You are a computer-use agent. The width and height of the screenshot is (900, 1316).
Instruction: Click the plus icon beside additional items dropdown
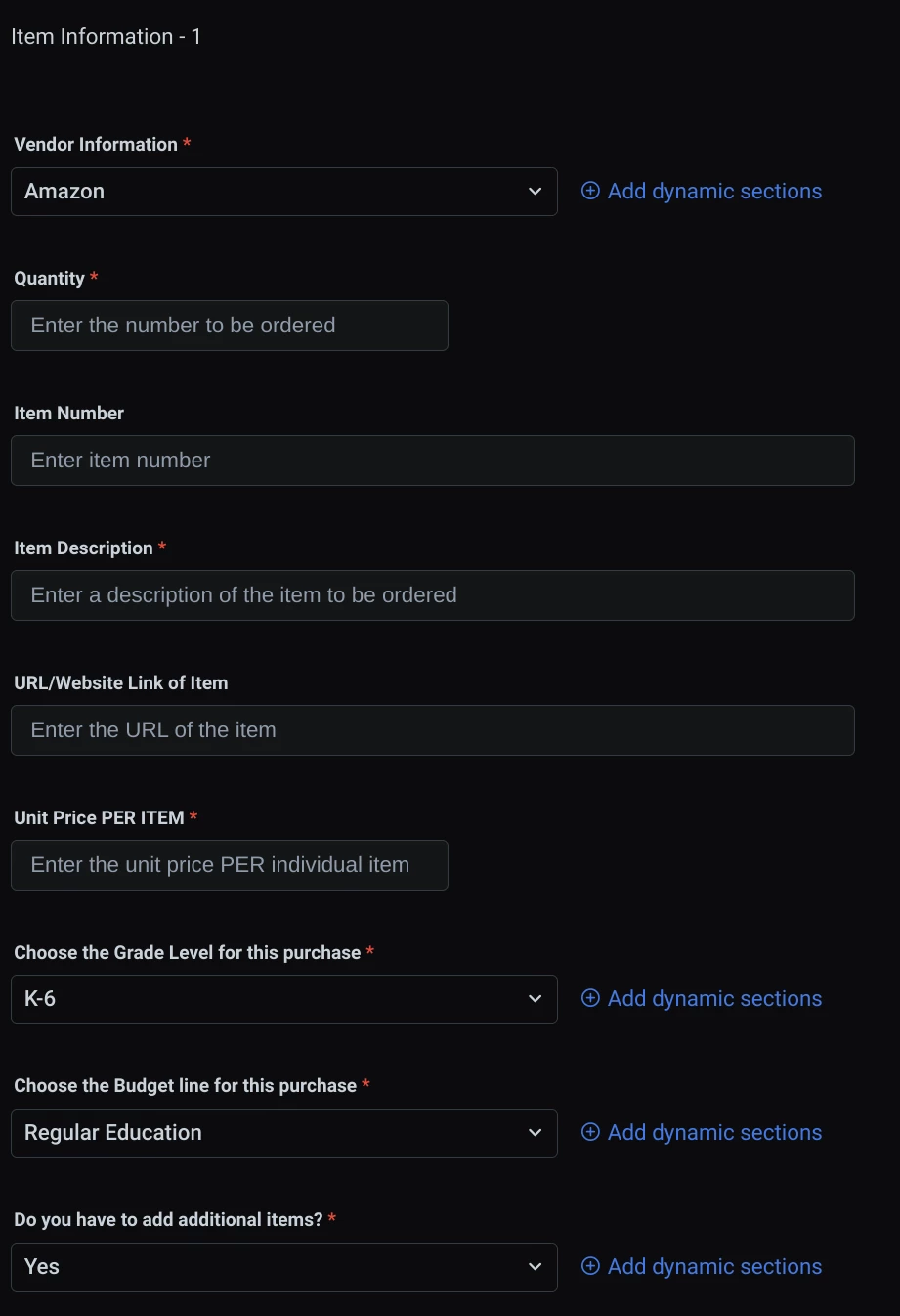point(590,1266)
